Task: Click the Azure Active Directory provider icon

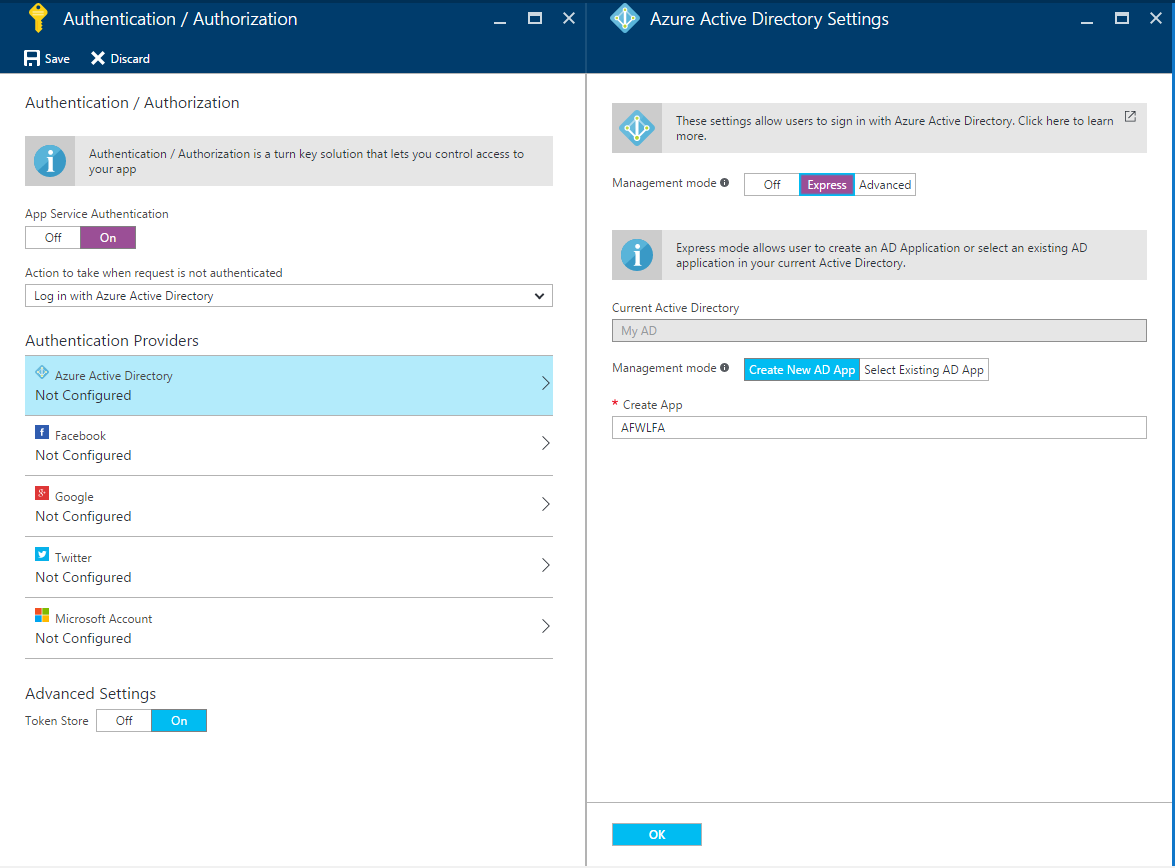Action: click(x=42, y=373)
